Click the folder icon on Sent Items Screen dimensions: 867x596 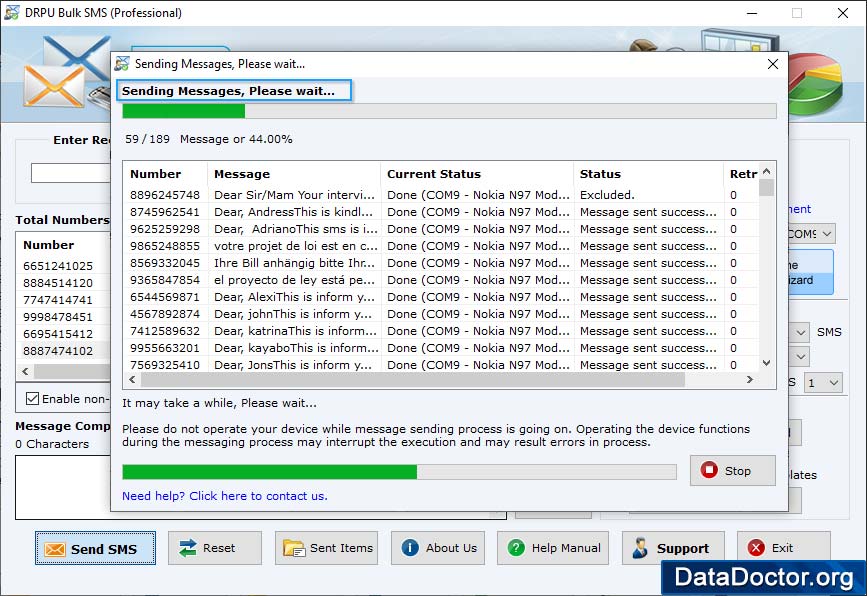click(x=294, y=548)
